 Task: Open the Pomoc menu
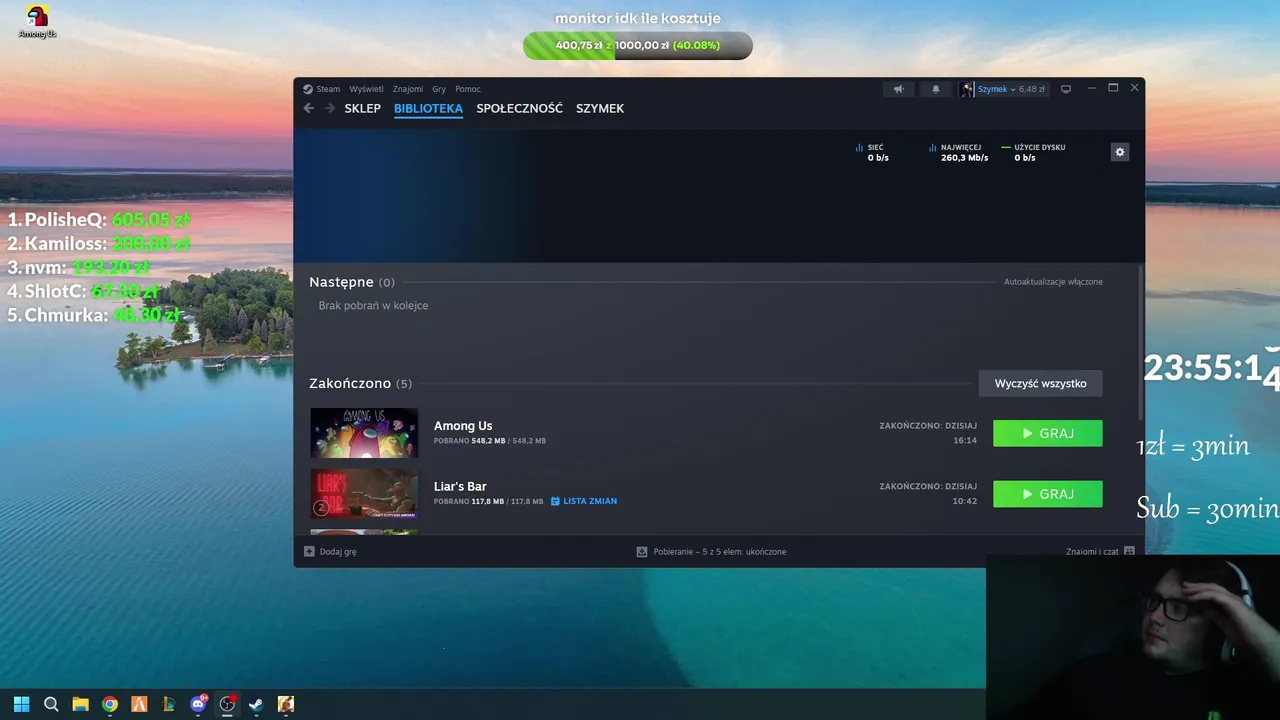pyautogui.click(x=468, y=89)
